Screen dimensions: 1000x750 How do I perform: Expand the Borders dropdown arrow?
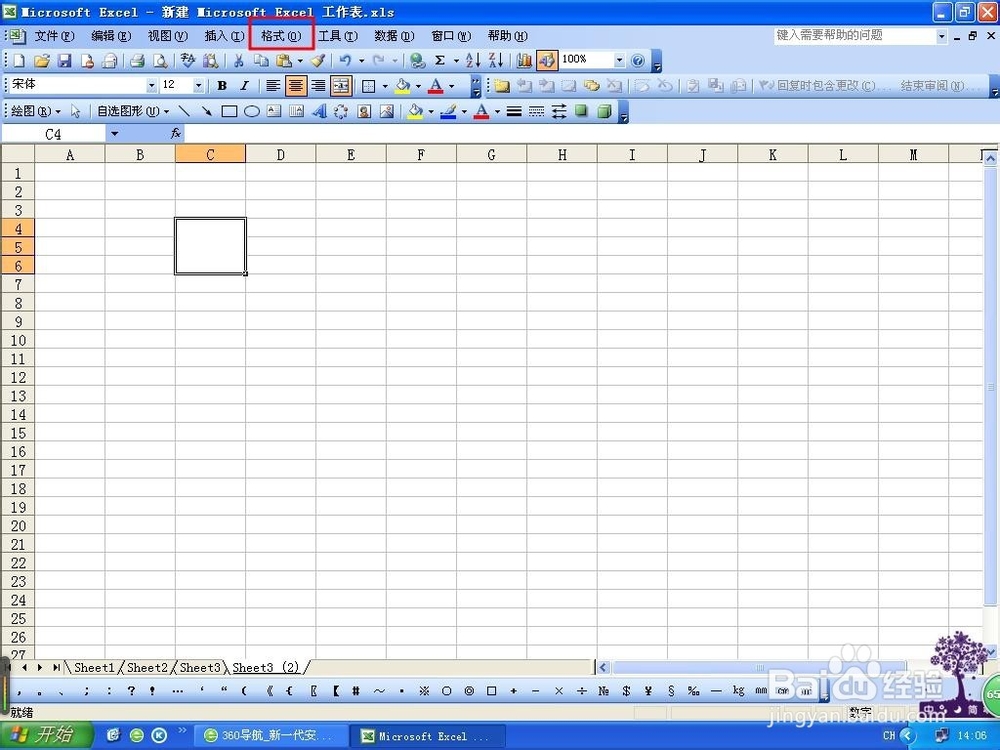(x=385, y=85)
